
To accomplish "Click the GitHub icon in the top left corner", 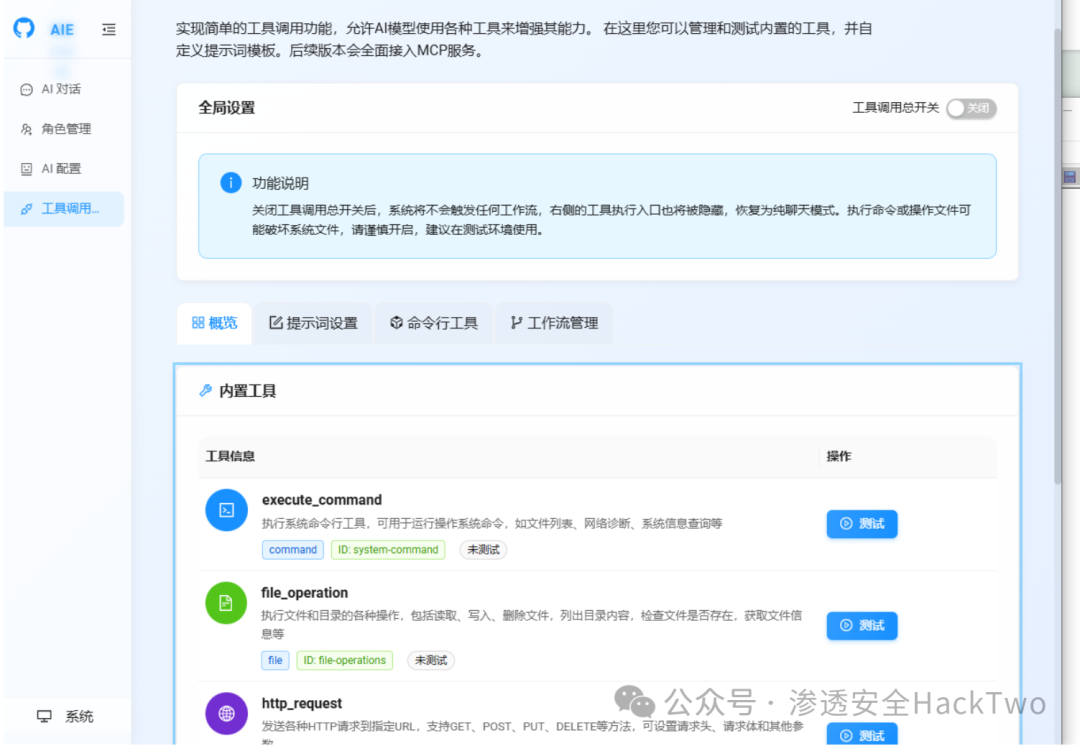I will point(23,28).
